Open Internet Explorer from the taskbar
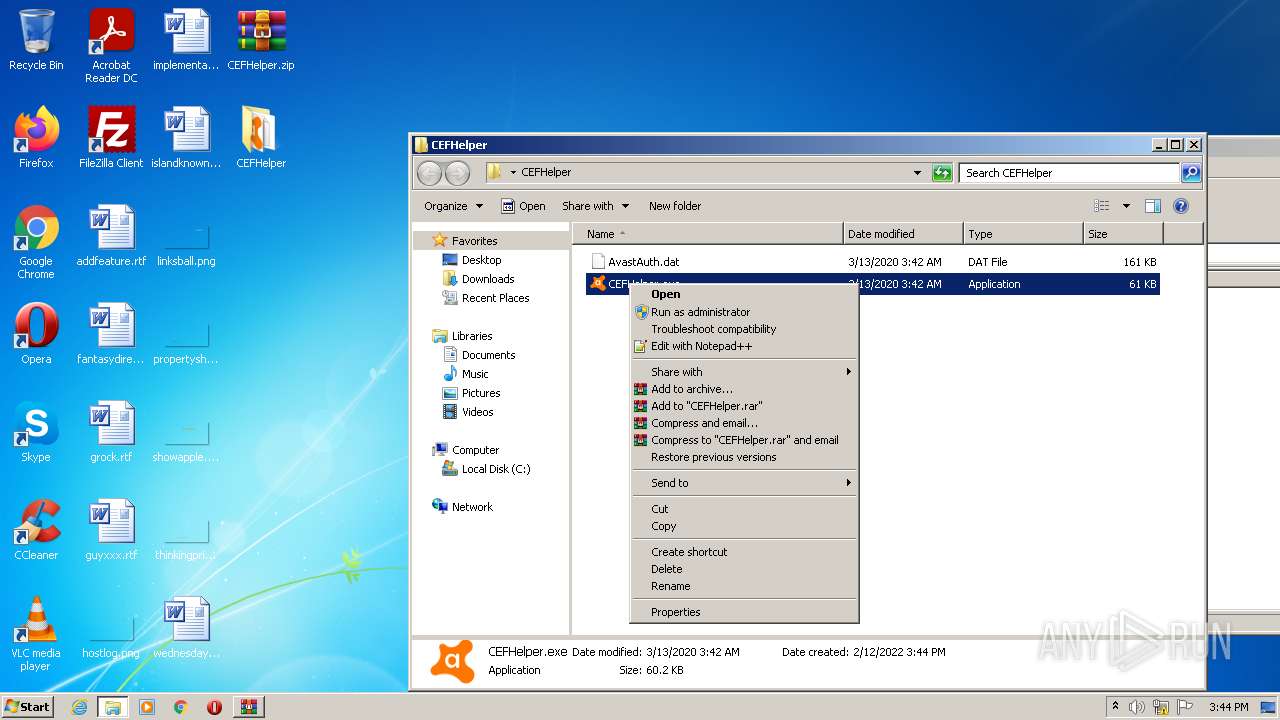 coord(79,707)
